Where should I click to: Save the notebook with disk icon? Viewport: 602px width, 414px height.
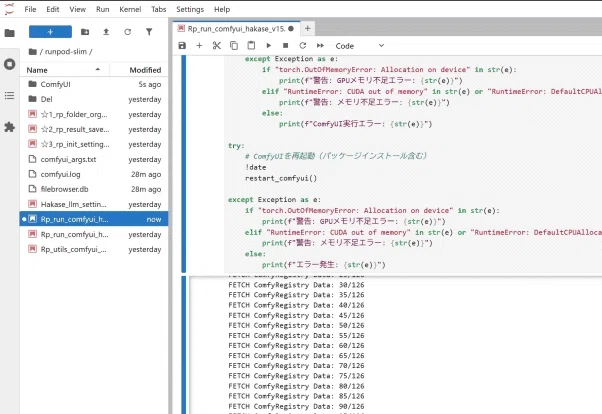tap(182, 46)
